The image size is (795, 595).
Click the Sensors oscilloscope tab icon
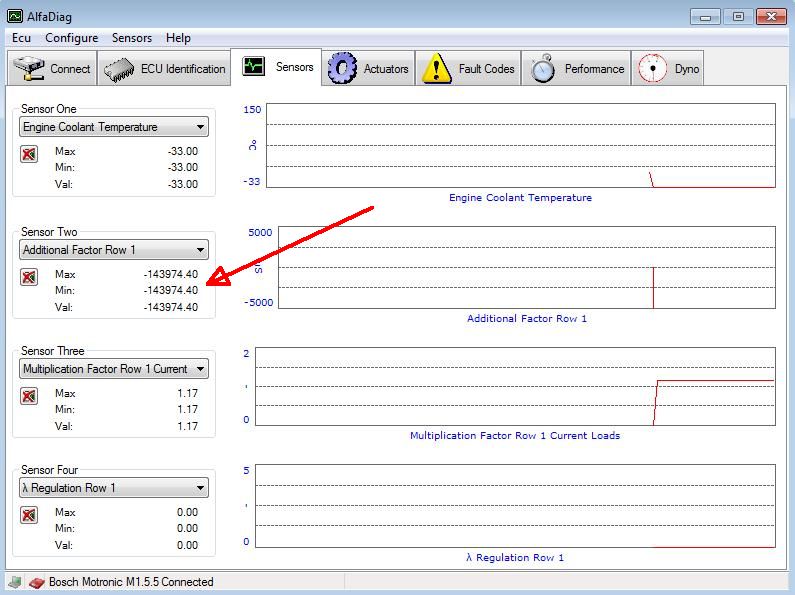[x=254, y=67]
